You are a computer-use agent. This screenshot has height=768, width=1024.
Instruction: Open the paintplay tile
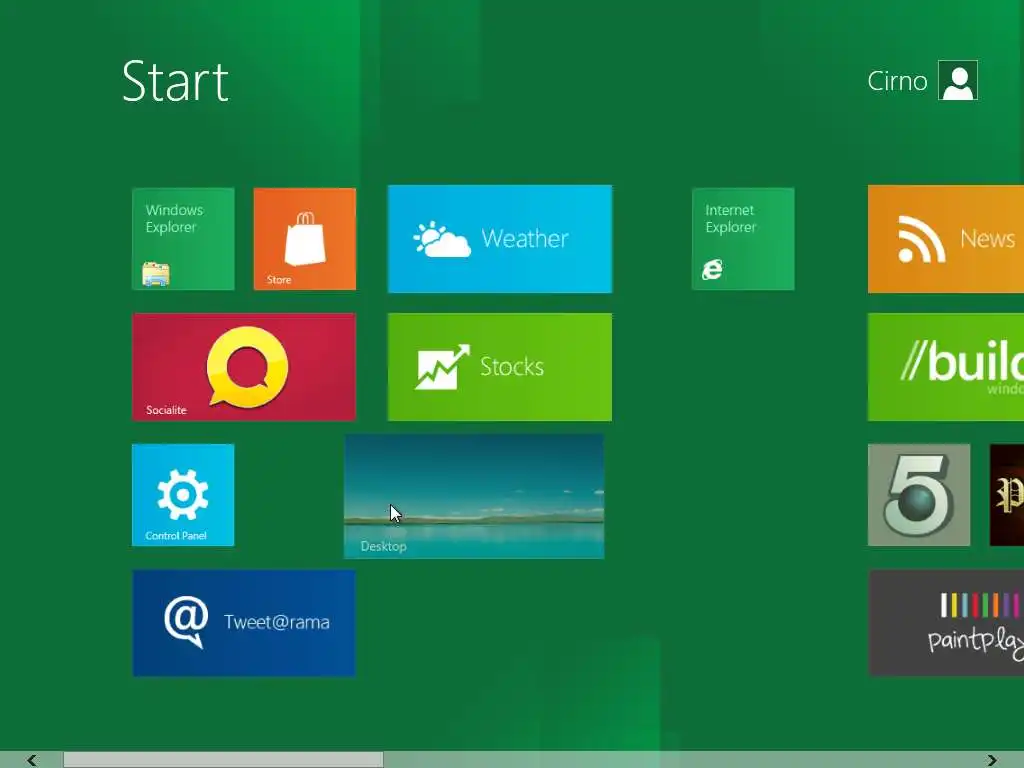click(946, 623)
